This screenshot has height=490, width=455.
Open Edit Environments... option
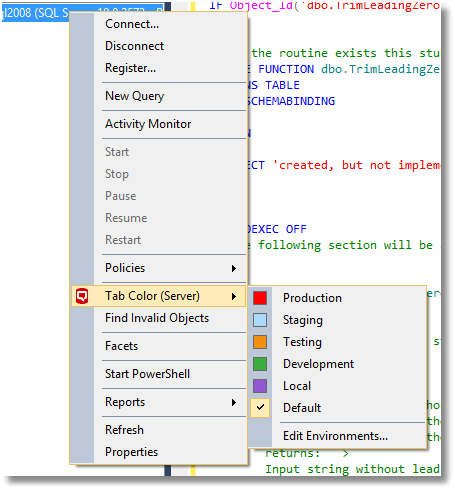point(335,436)
